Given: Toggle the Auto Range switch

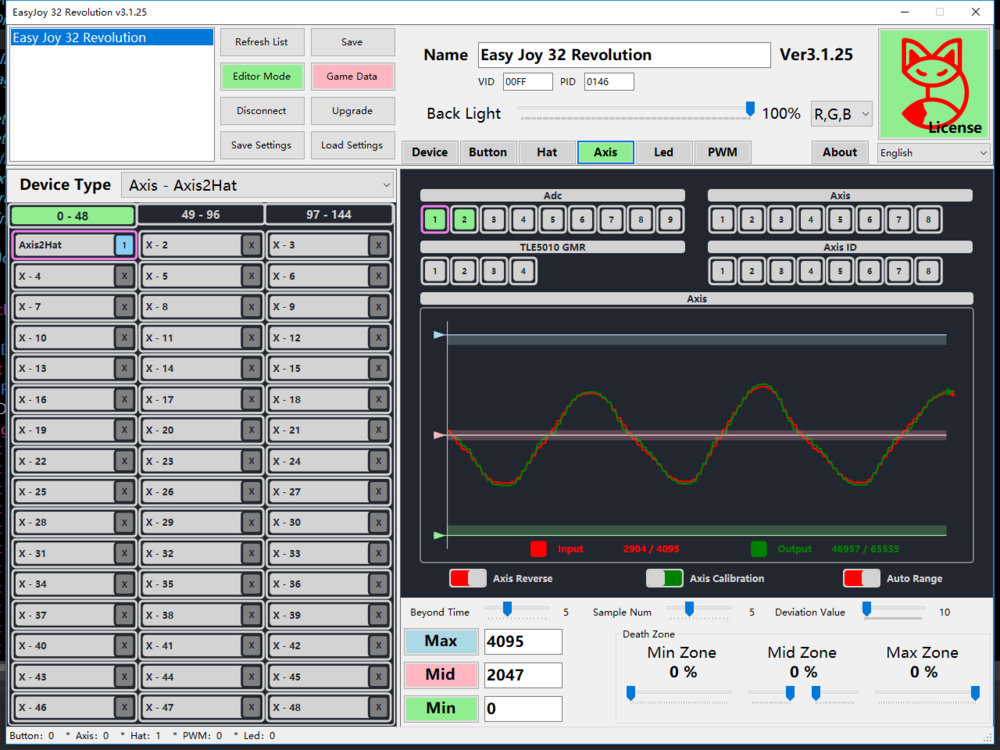Looking at the screenshot, I should pyautogui.click(x=861, y=578).
